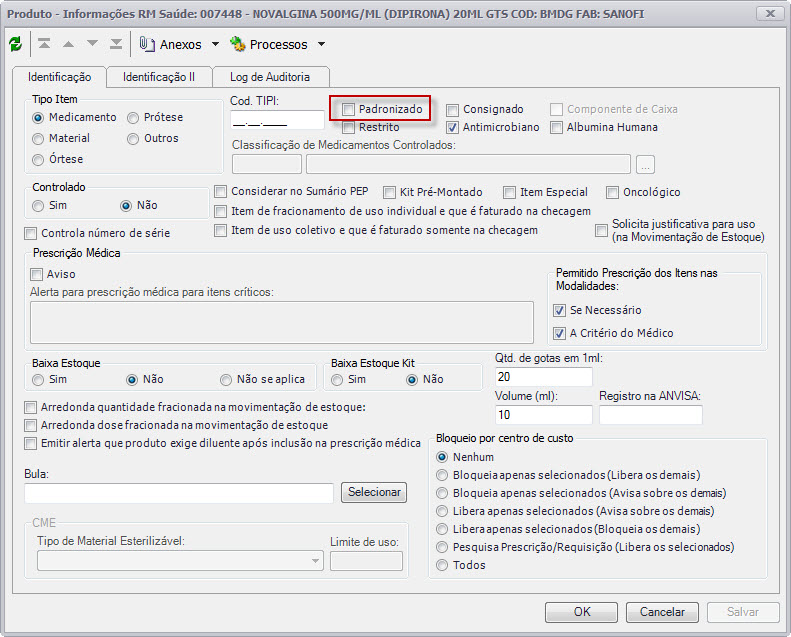Click the Selecionar bula button

[374, 492]
